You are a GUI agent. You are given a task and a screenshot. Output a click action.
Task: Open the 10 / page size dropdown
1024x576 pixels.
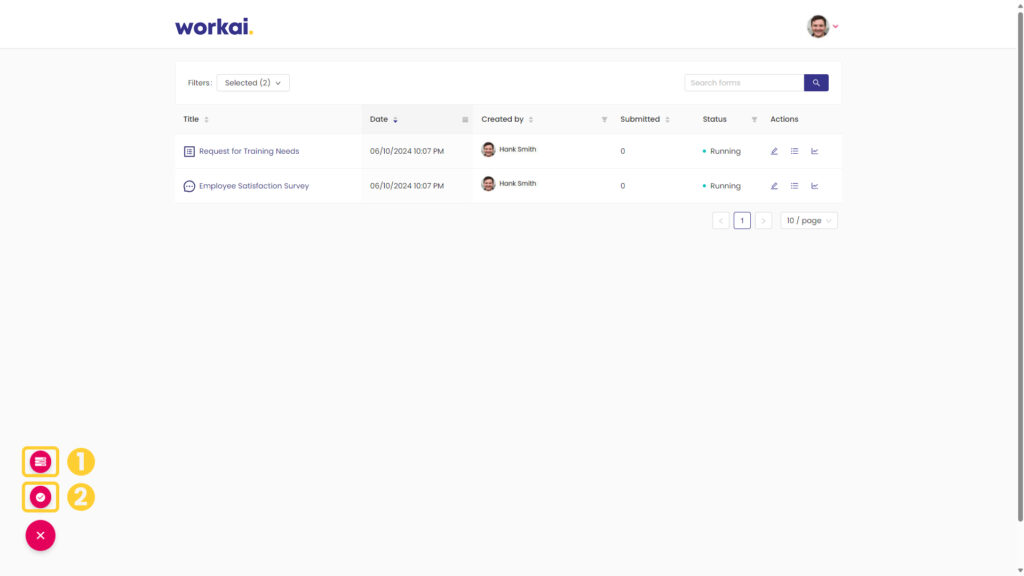click(x=808, y=221)
